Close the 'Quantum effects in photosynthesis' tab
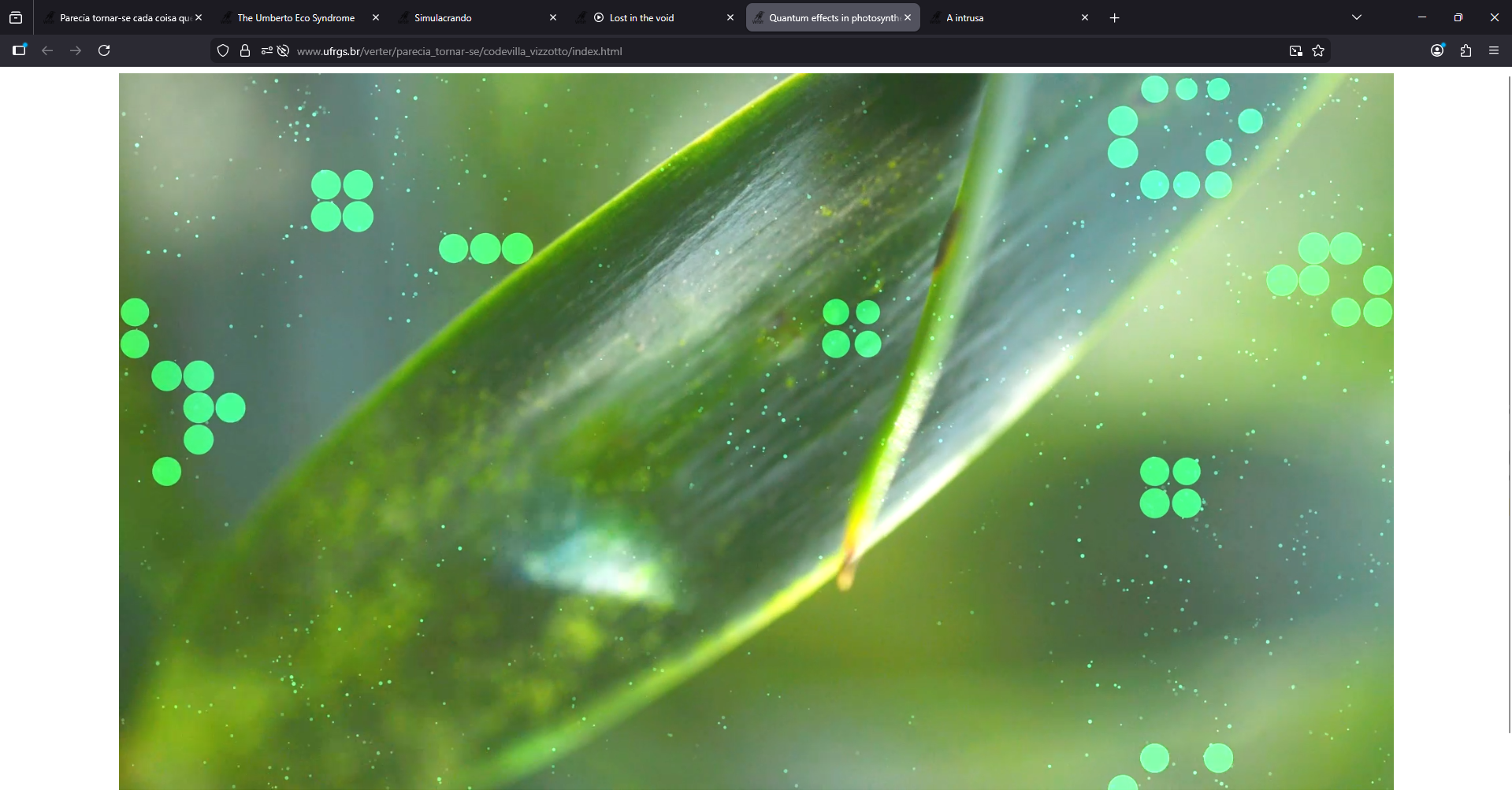 pos(908,17)
